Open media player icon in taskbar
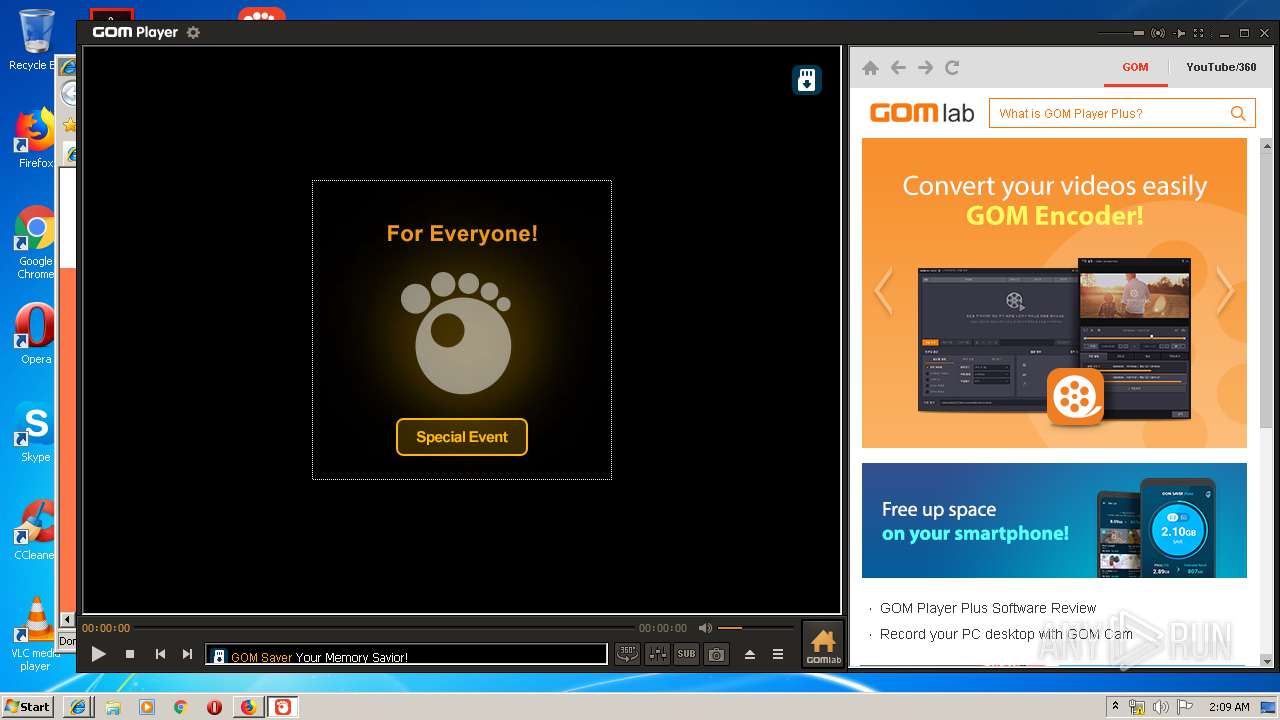 (147, 707)
